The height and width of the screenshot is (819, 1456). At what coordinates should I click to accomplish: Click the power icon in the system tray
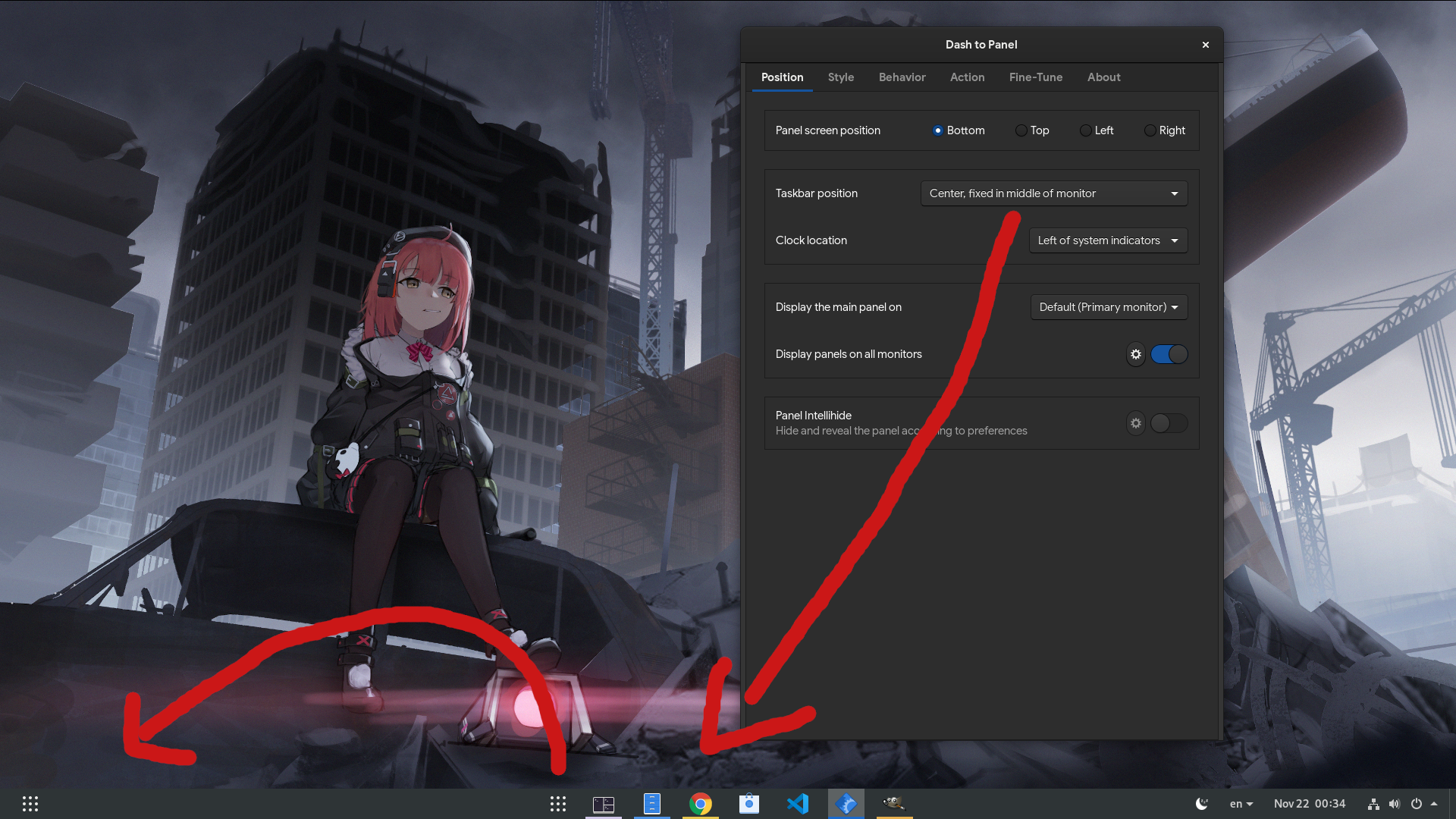pyautogui.click(x=1416, y=804)
